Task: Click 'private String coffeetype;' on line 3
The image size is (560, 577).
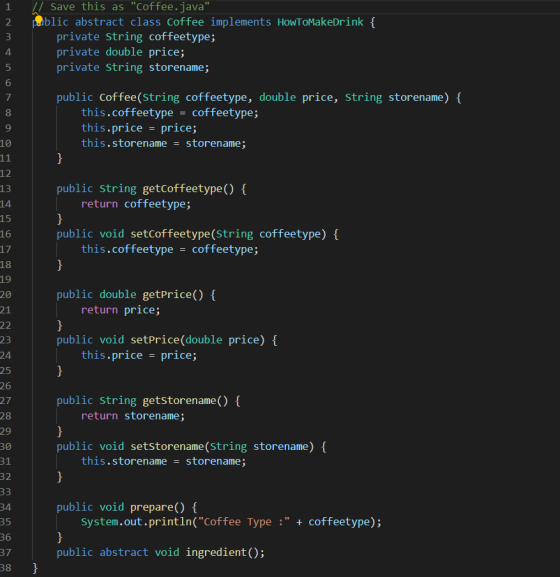Action: pos(136,37)
